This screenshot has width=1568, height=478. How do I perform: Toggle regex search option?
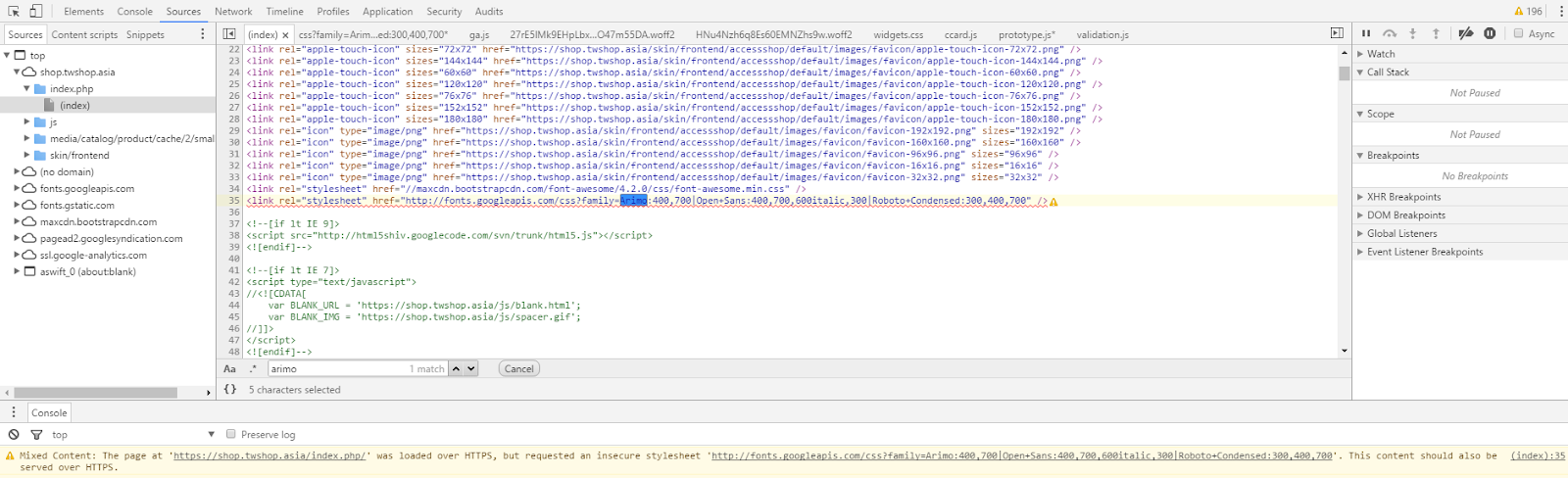[253, 369]
